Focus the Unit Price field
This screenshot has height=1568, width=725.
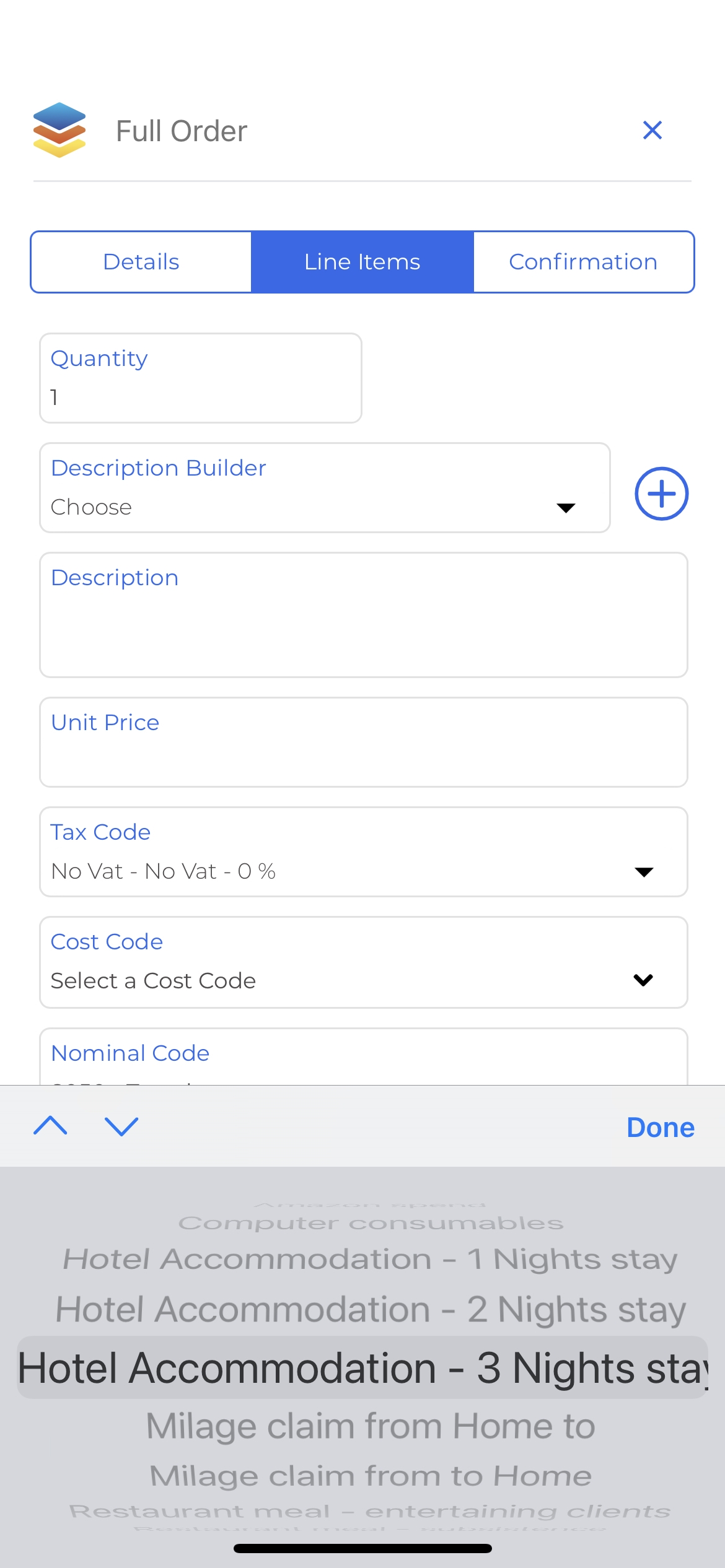pyautogui.click(x=364, y=743)
